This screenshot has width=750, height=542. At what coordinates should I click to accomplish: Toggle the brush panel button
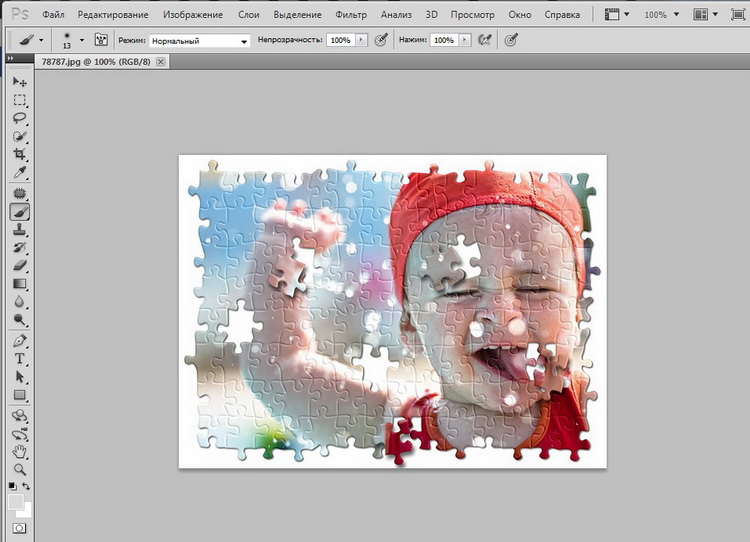[x=101, y=40]
